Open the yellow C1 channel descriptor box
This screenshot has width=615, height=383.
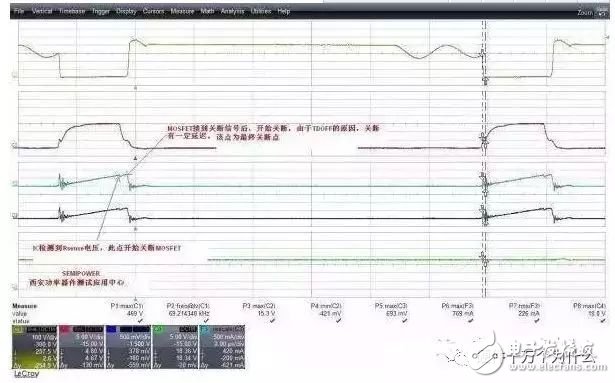coord(35,347)
